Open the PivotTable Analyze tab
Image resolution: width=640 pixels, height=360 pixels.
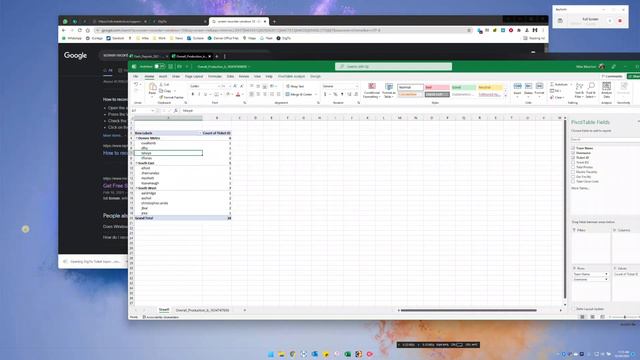click(291, 76)
